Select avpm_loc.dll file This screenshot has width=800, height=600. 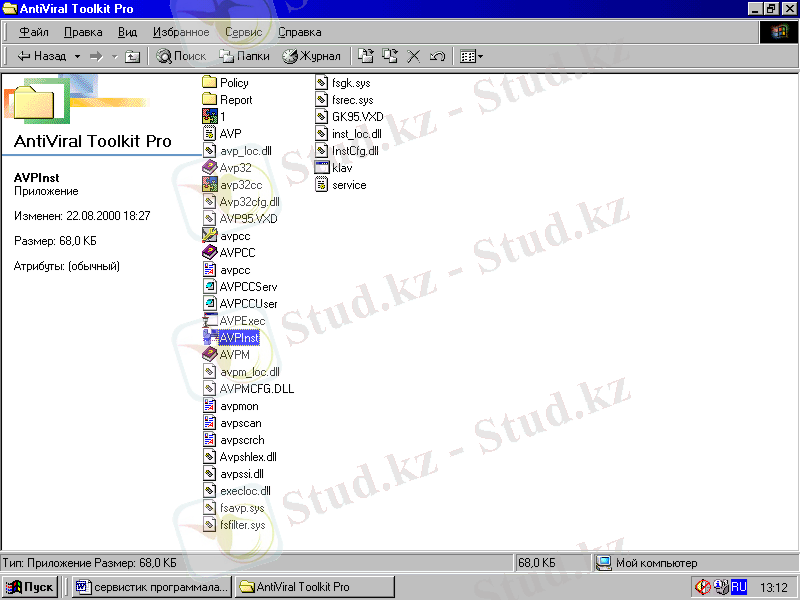point(241,372)
